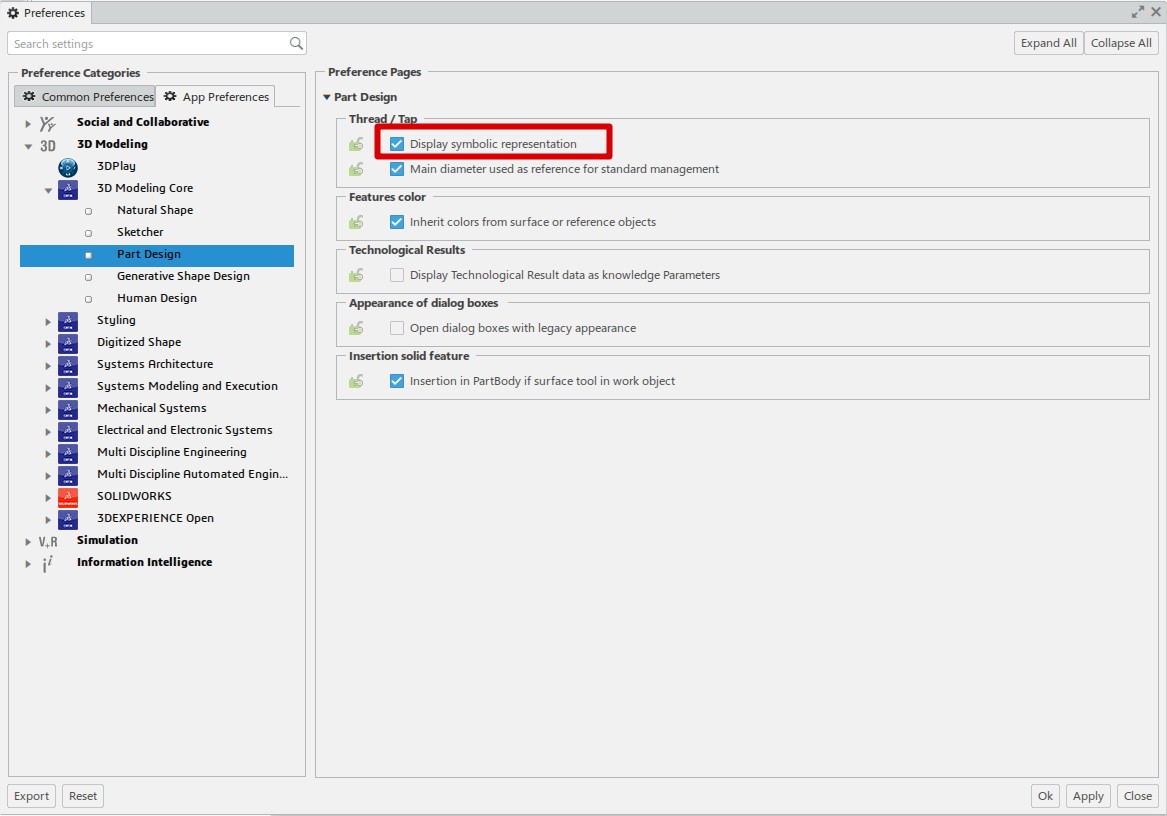The image size is (1167, 816).
Task: Click the lock icon beside Inherit colors option
Action: (x=356, y=223)
